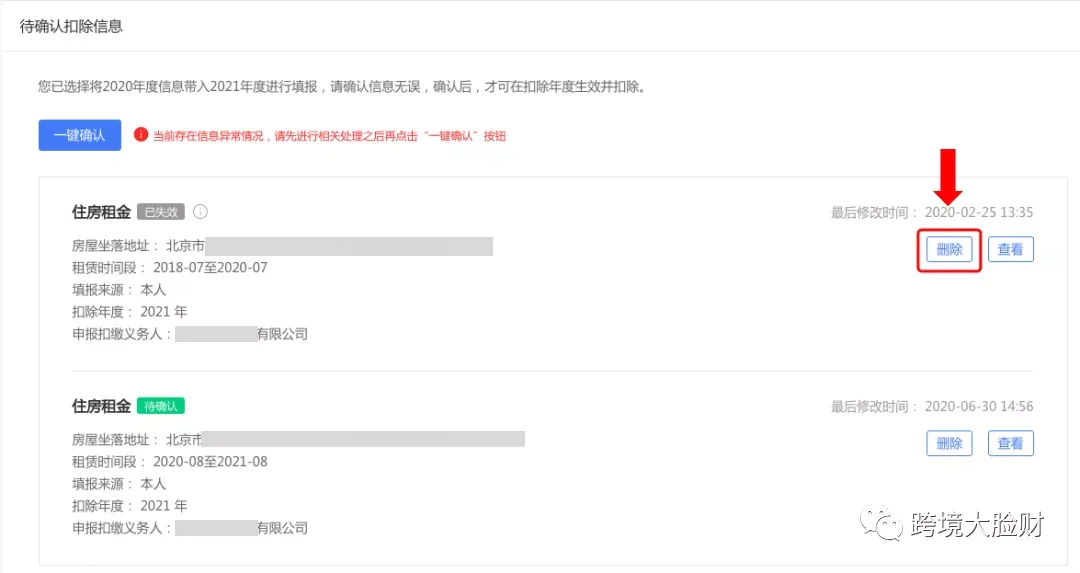
Task: Click the 待确认扣除信息 section header
Action: (71, 26)
